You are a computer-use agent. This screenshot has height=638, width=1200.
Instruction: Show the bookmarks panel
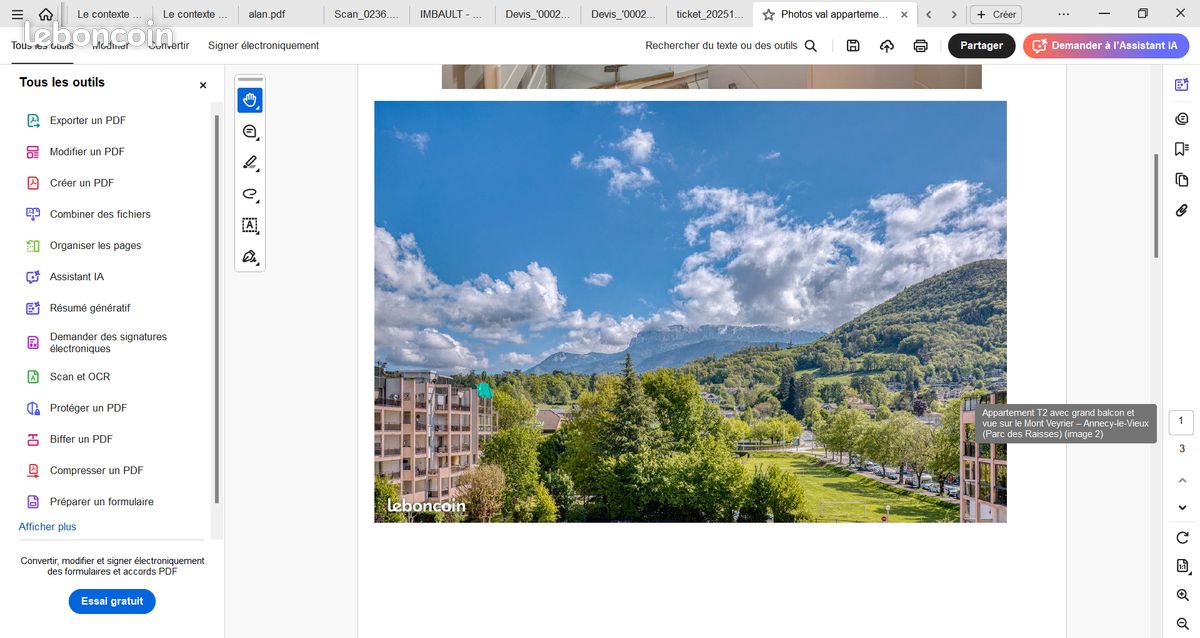click(1182, 149)
